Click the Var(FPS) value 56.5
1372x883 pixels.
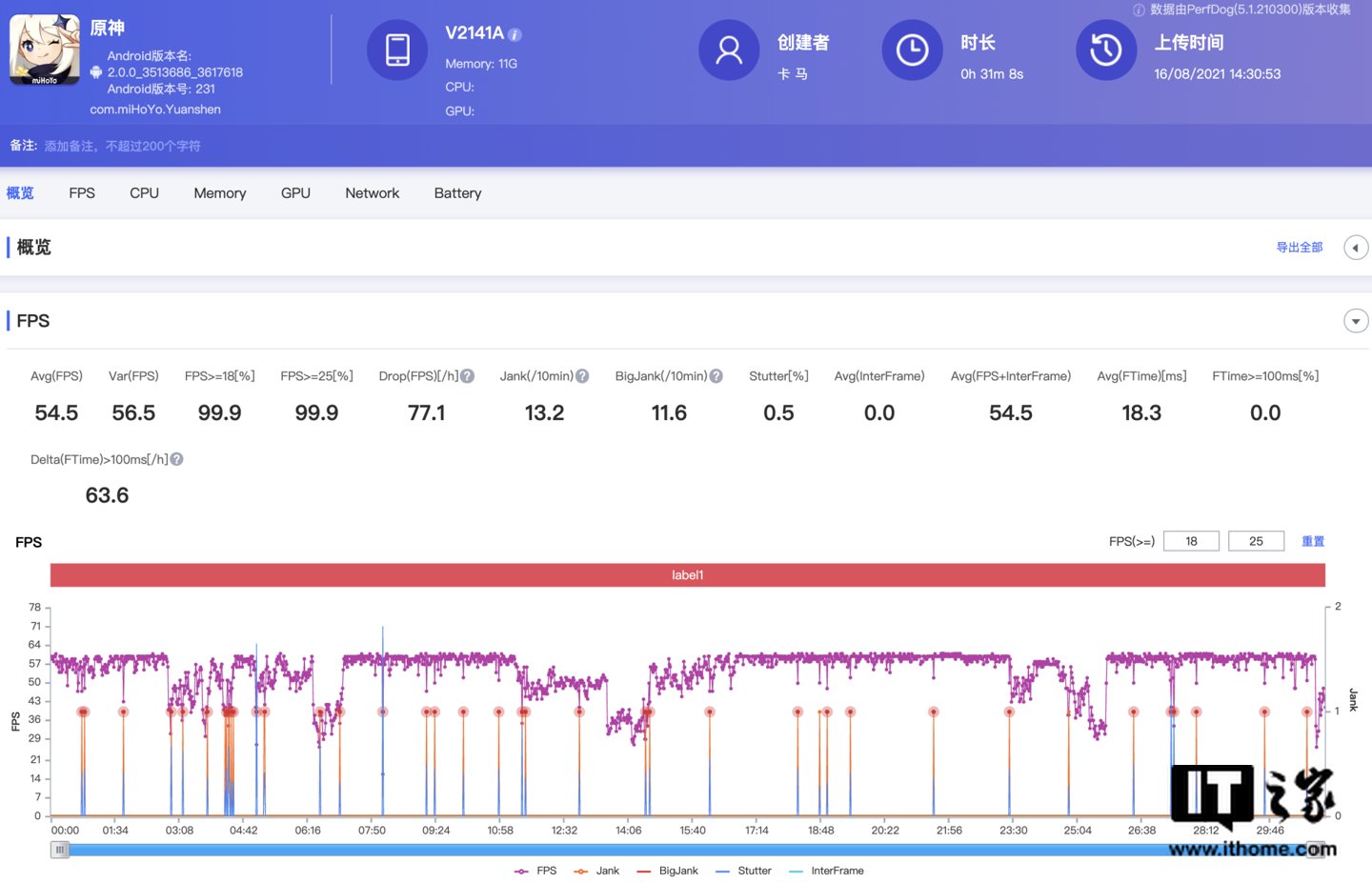pos(133,412)
